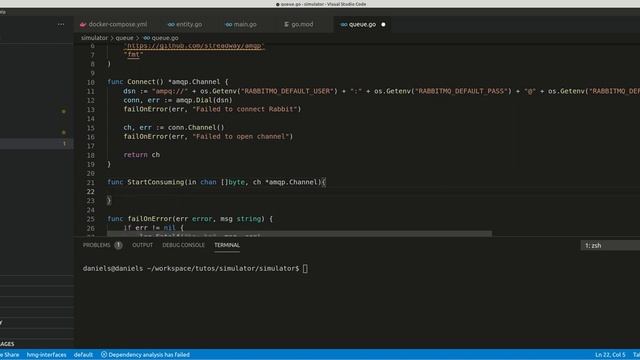Click the queue.go file breadcrumb

(161, 38)
